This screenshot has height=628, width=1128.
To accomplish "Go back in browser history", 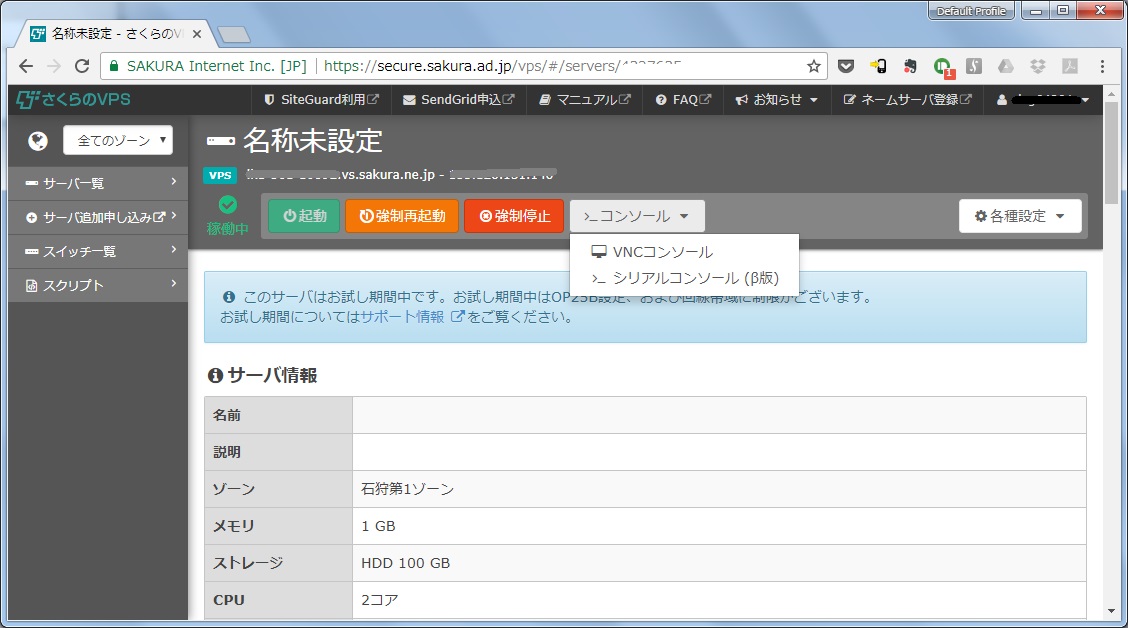I will [26, 66].
